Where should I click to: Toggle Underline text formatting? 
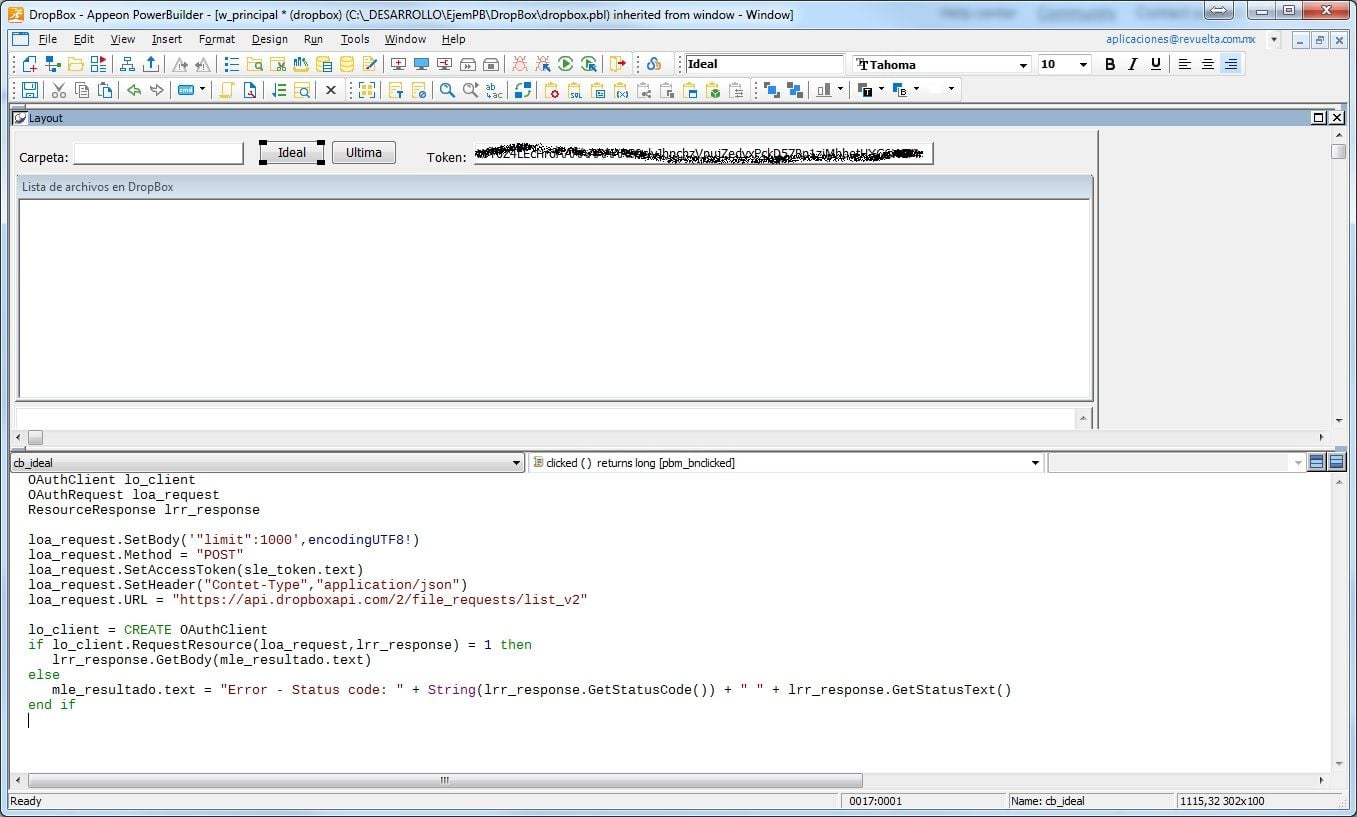click(x=1156, y=64)
